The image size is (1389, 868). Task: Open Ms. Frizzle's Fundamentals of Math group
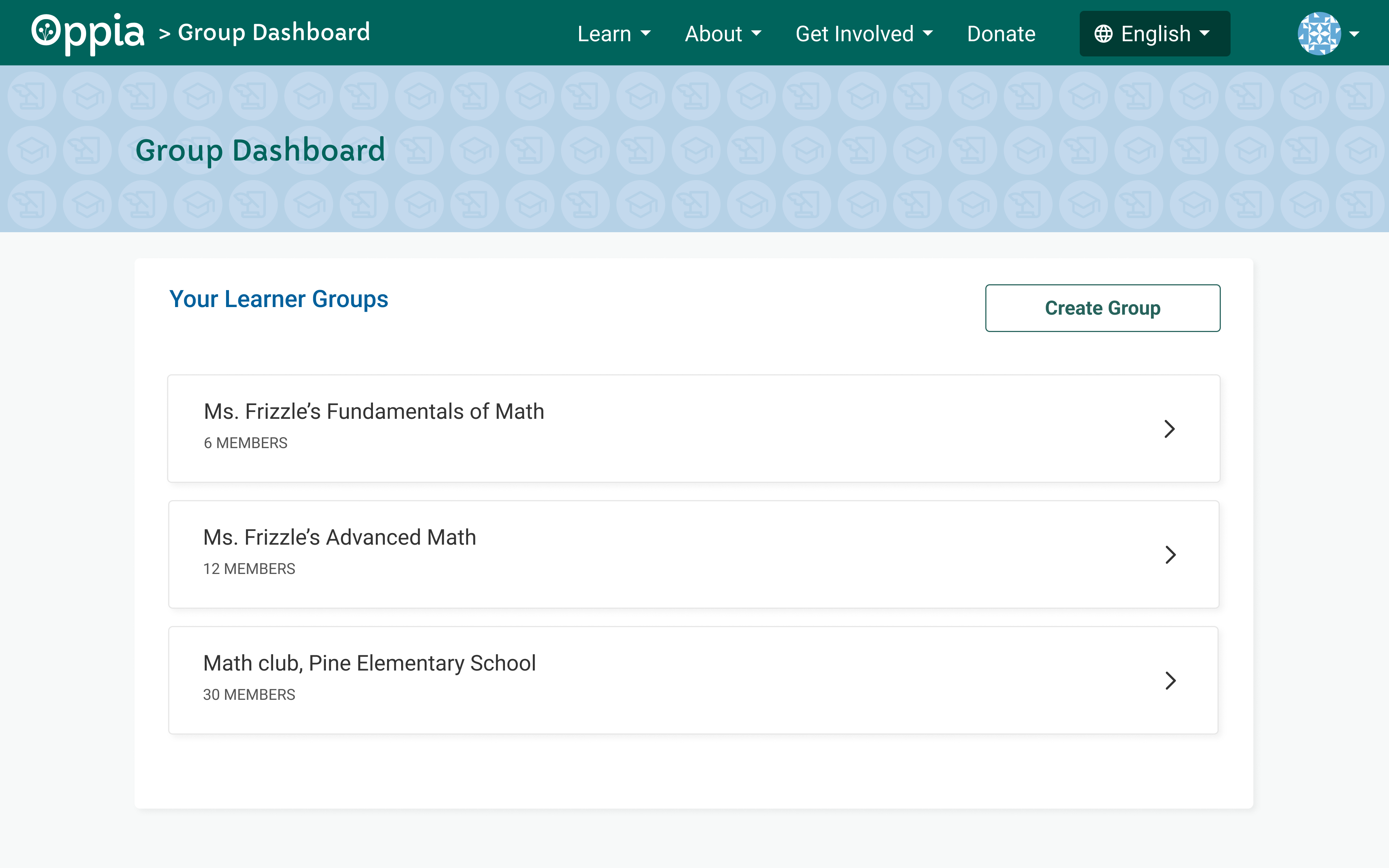[374, 412]
